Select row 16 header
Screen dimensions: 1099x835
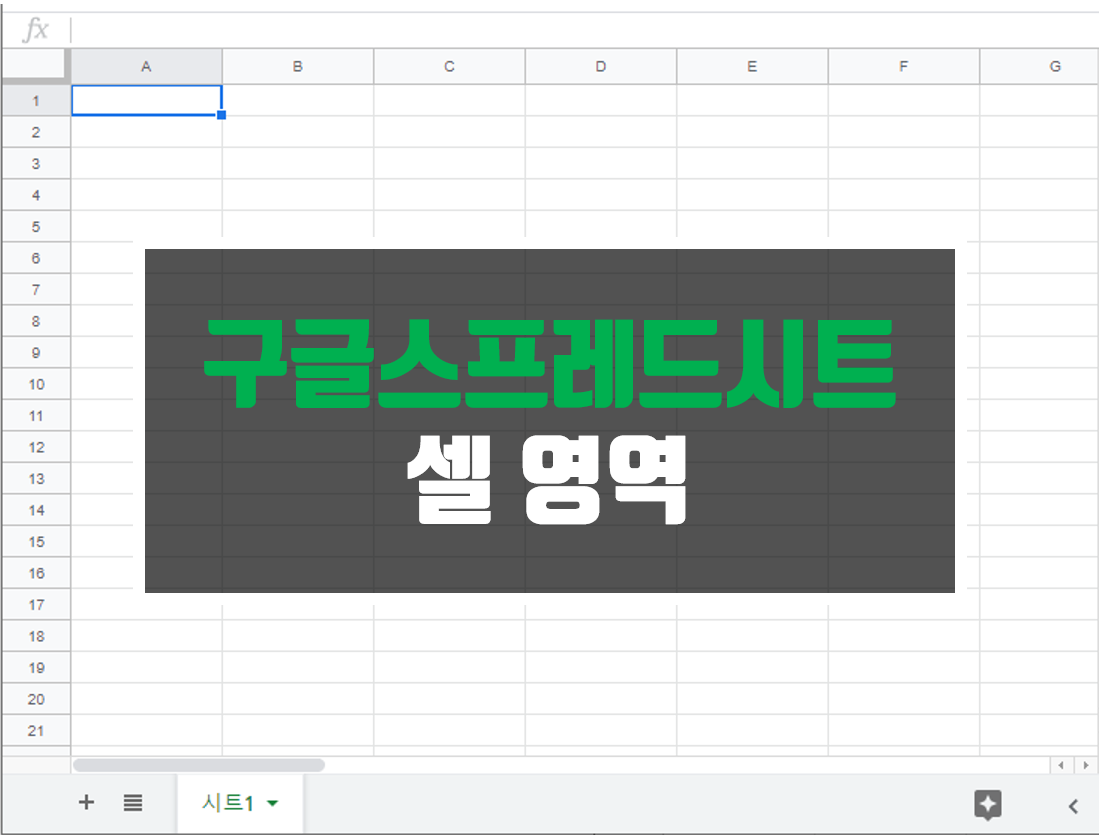36,573
